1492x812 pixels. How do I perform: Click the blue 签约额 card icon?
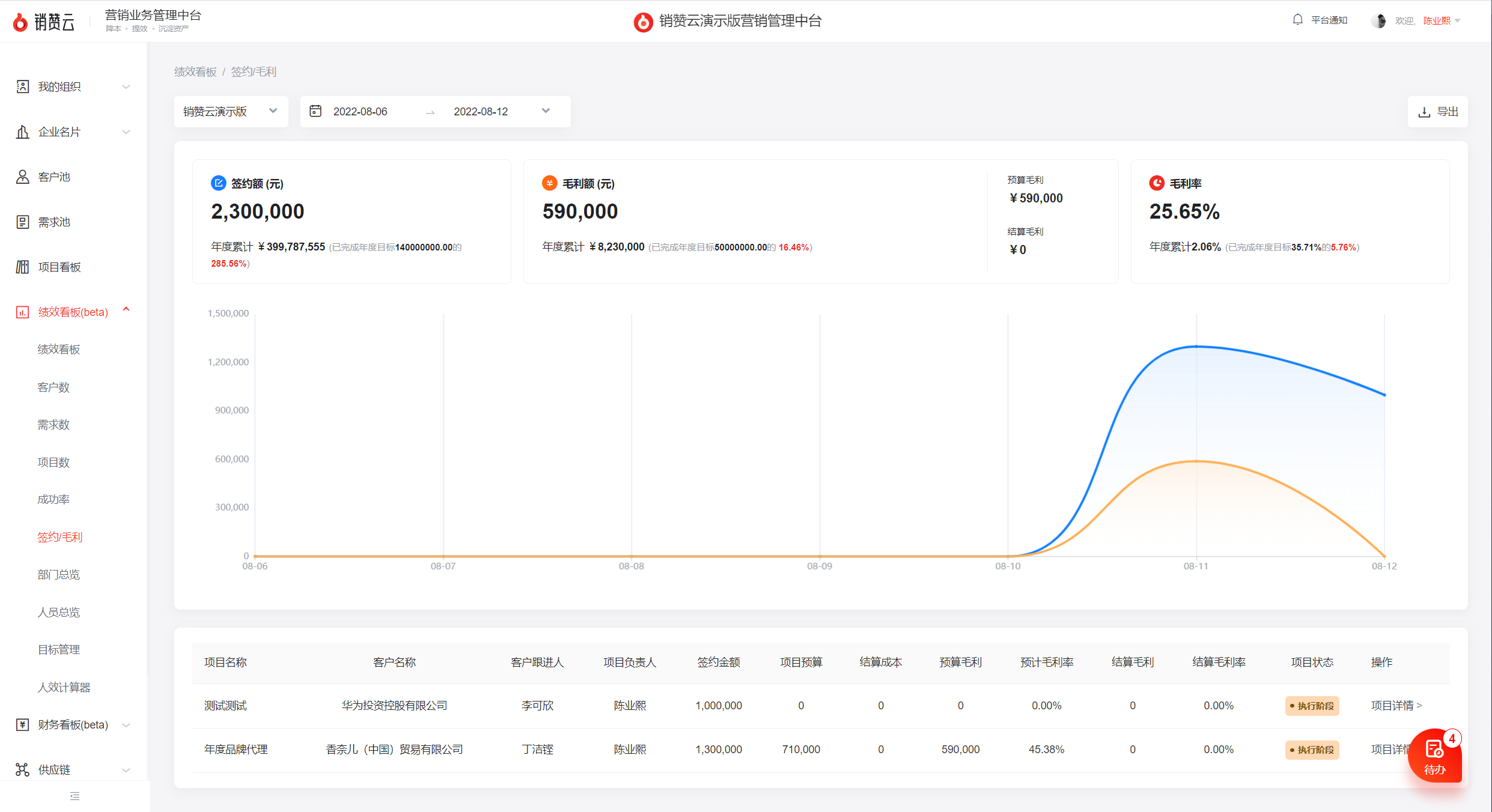[218, 183]
